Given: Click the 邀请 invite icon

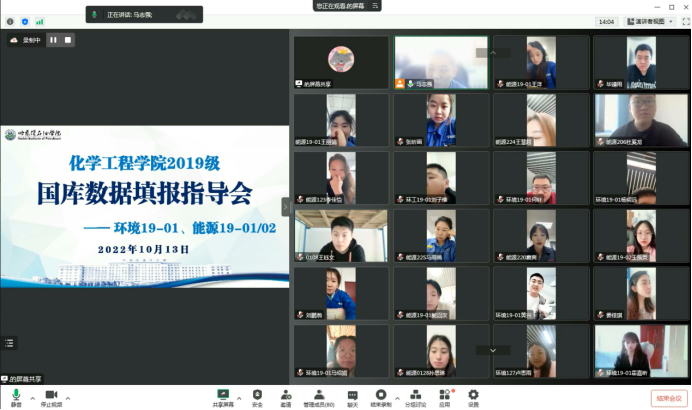Looking at the screenshot, I should 286,394.
